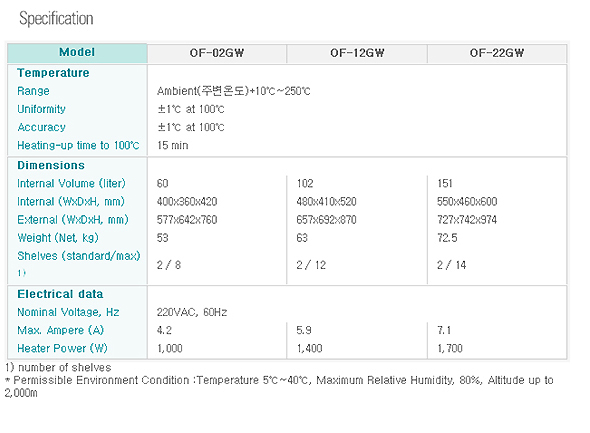Click the Specification heading
The height and width of the screenshot is (433, 590).
click(56, 18)
